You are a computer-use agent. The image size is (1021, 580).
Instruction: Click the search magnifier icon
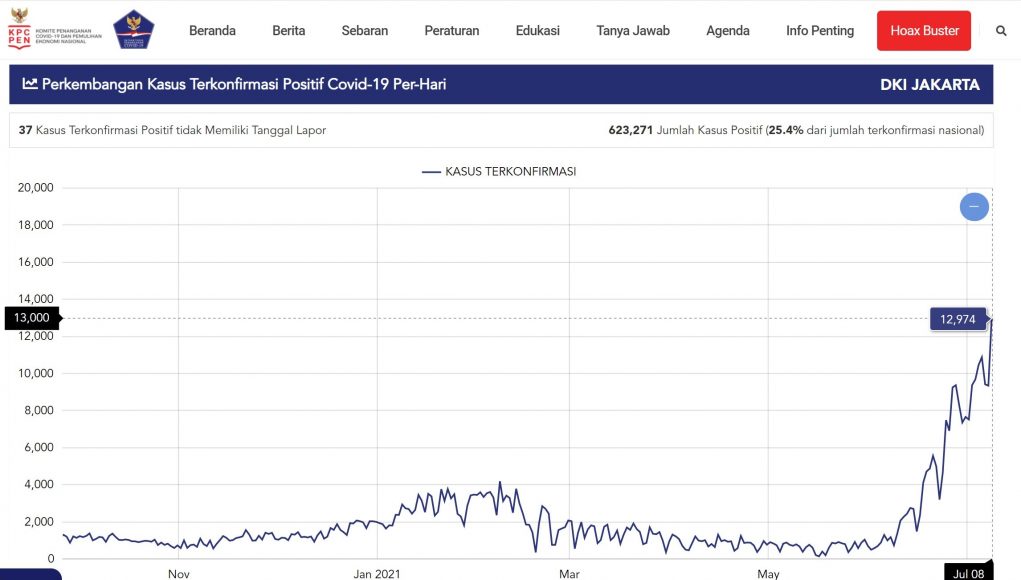pos(1001,31)
